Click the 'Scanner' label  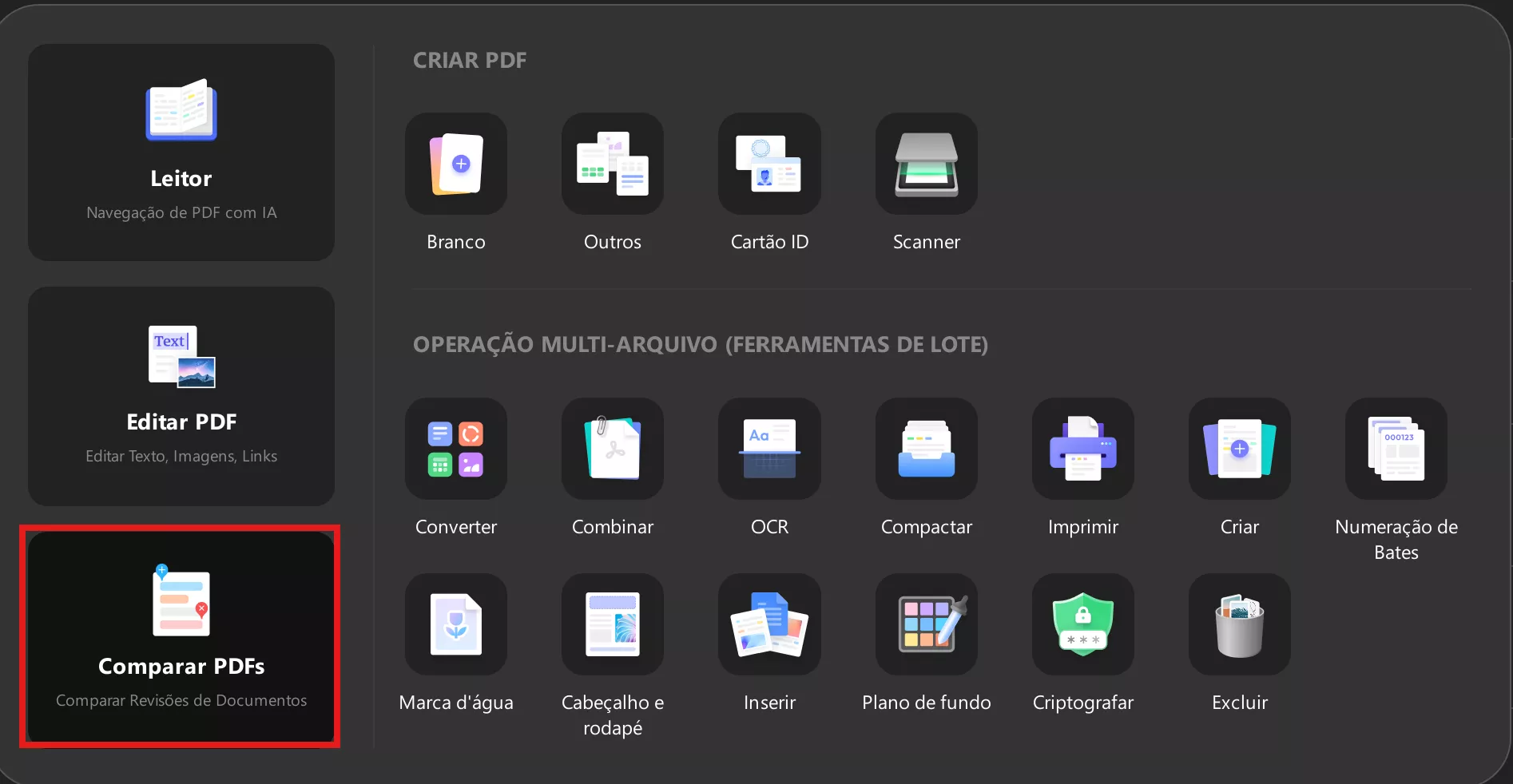coord(927,242)
